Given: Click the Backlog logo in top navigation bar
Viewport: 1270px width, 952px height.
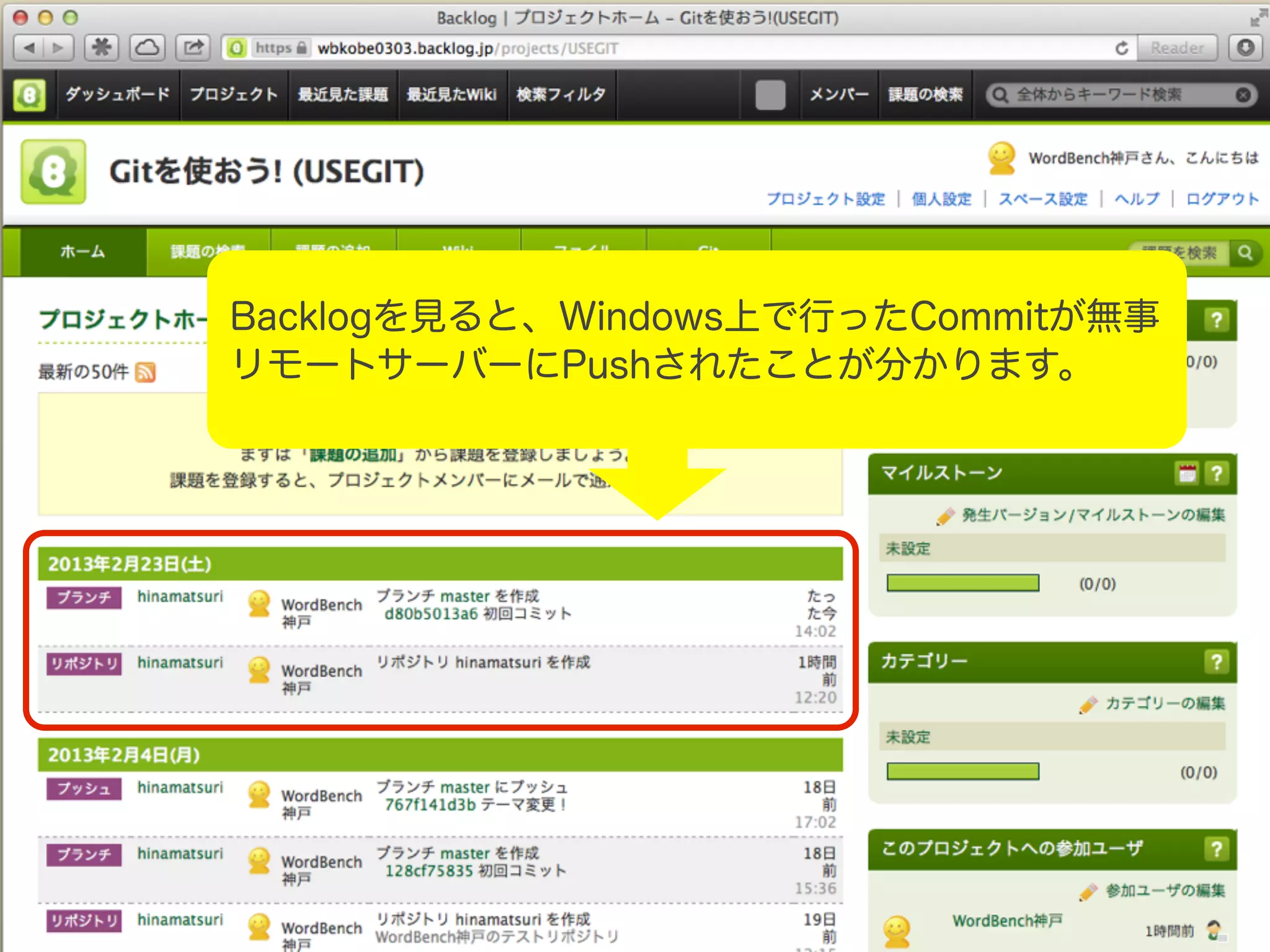Looking at the screenshot, I should click(x=29, y=95).
